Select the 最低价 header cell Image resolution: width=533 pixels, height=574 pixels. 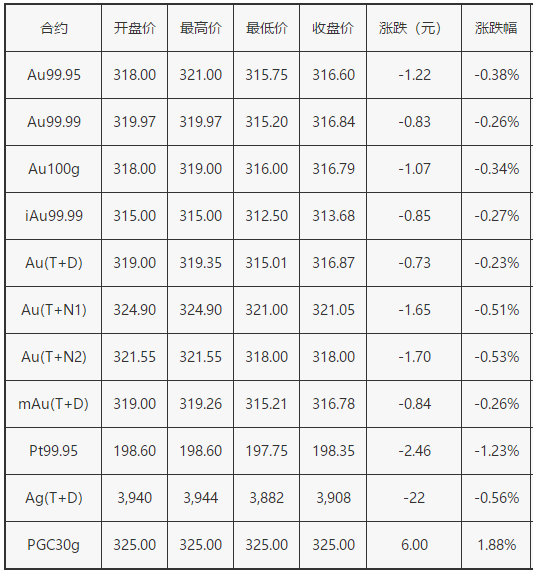[x=266, y=28]
